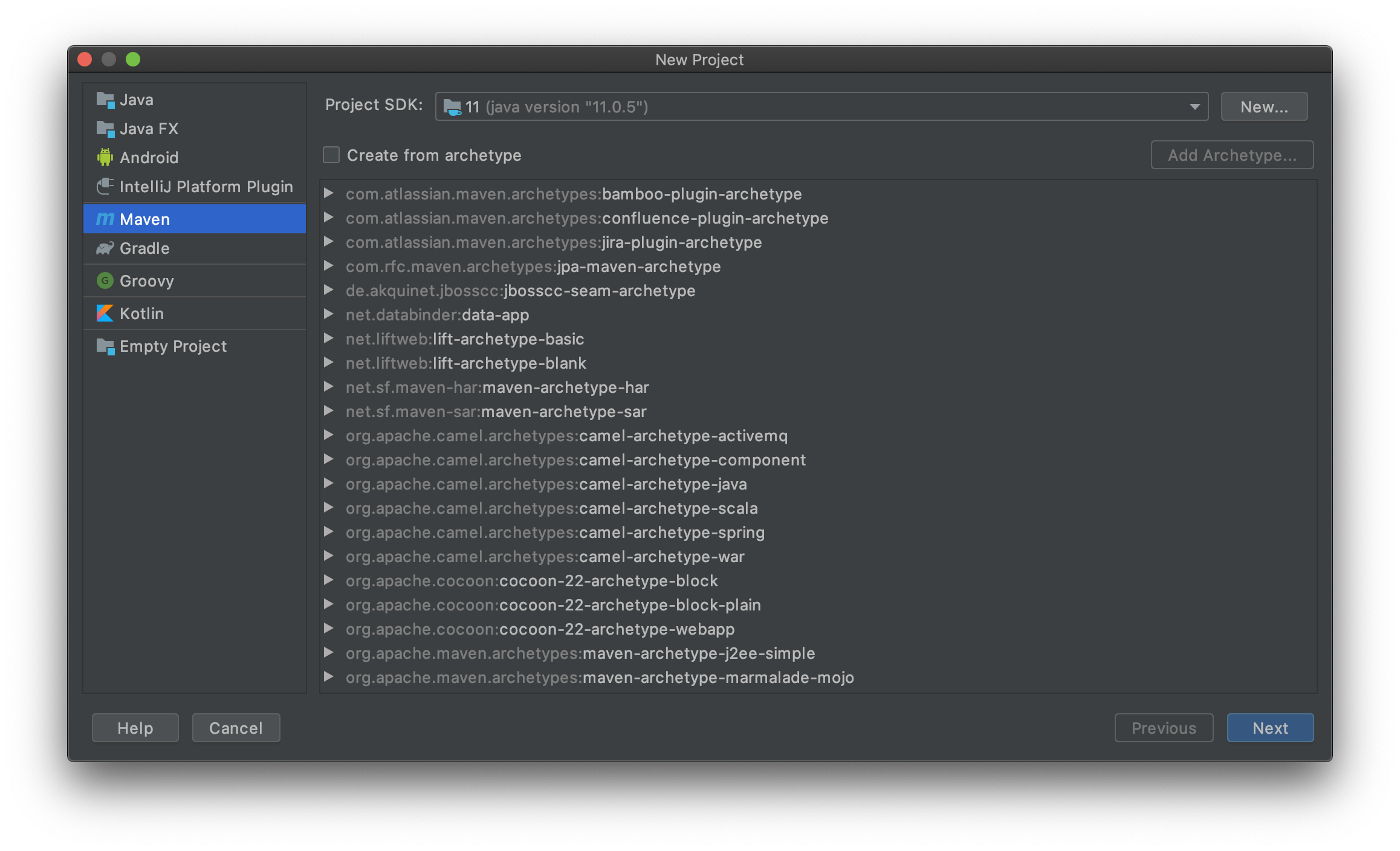The height and width of the screenshot is (851, 1400).
Task: Select jira-plugin-archetype from the list
Action: pos(681,242)
